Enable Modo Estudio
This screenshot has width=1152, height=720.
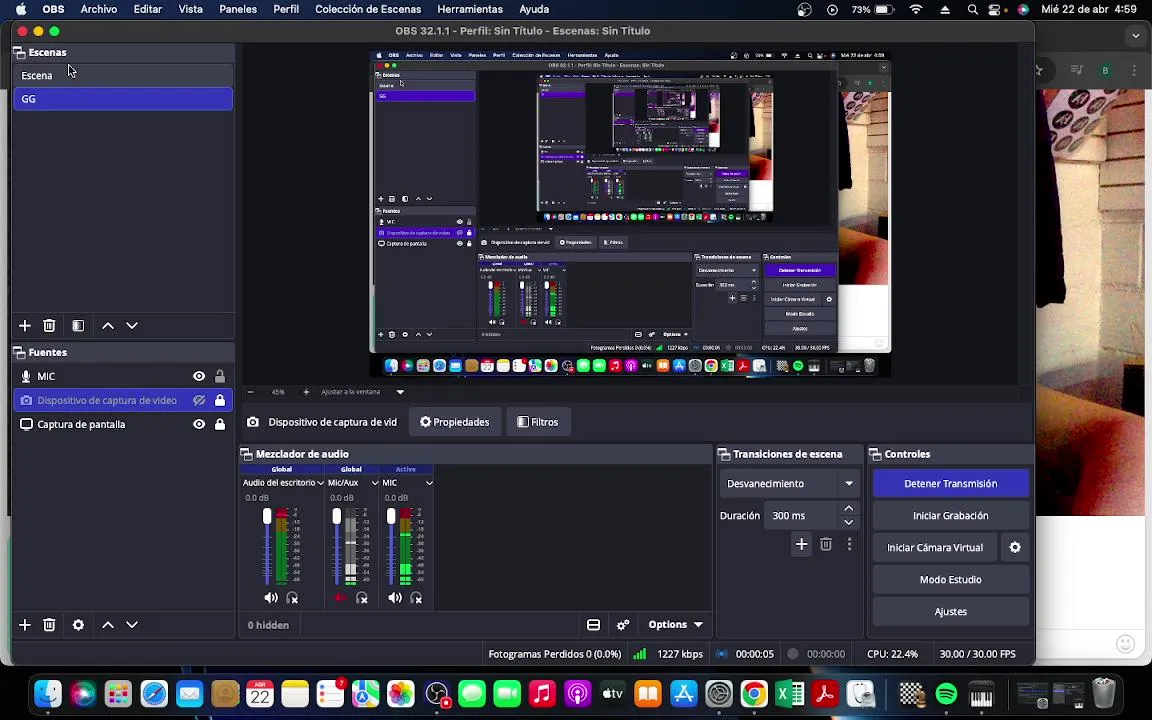[951, 580]
